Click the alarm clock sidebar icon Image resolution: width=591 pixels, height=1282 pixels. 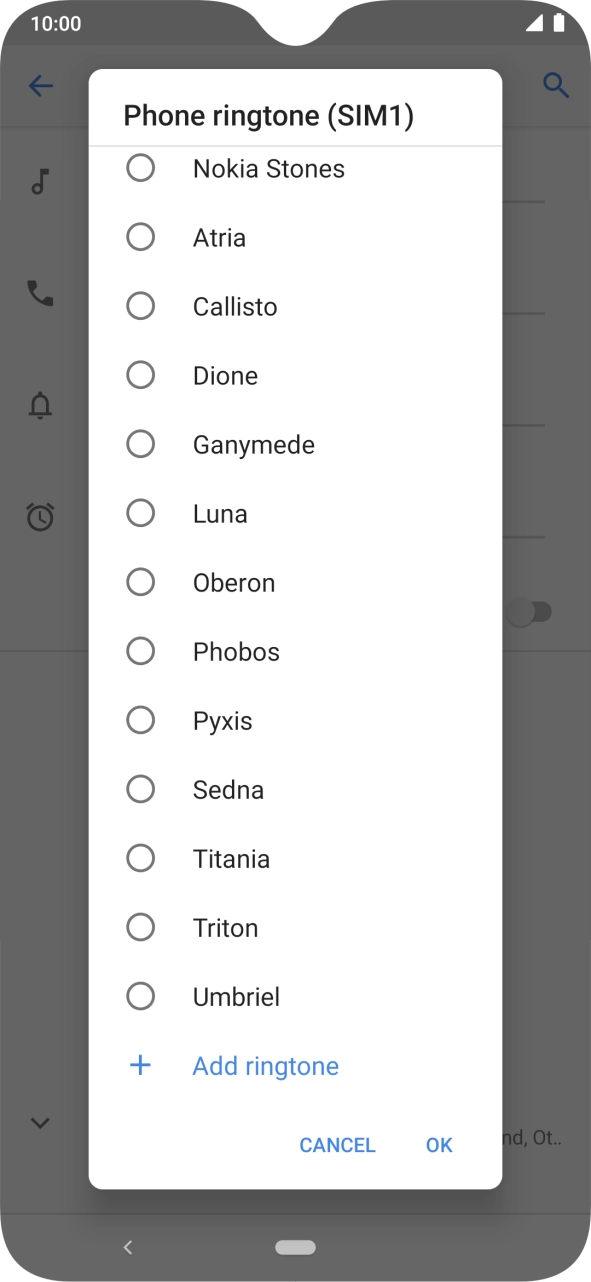tap(40, 518)
